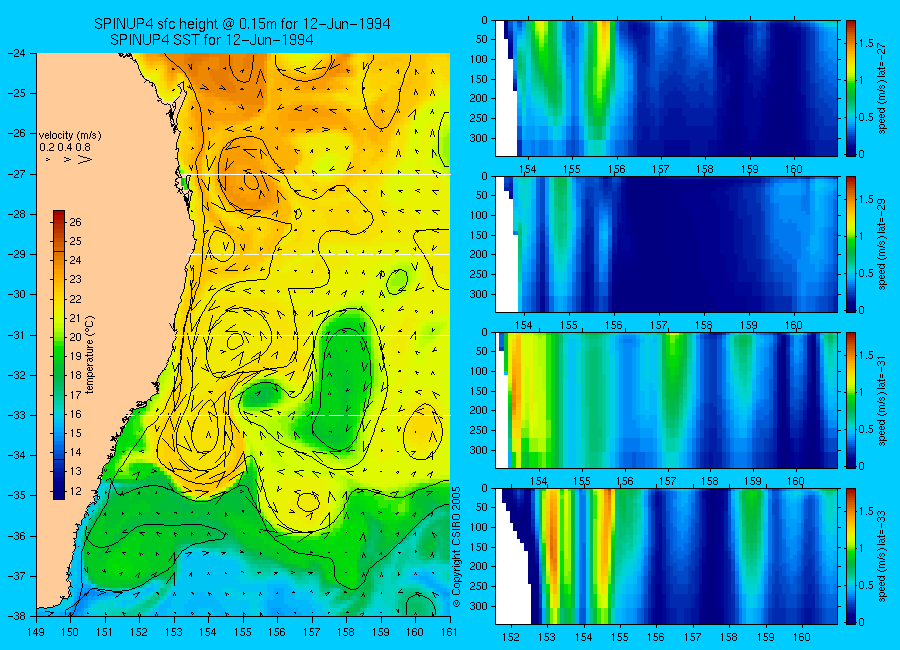Click the "149" longitude tick on the map
This screenshot has width=900, height=650.
coord(37,632)
